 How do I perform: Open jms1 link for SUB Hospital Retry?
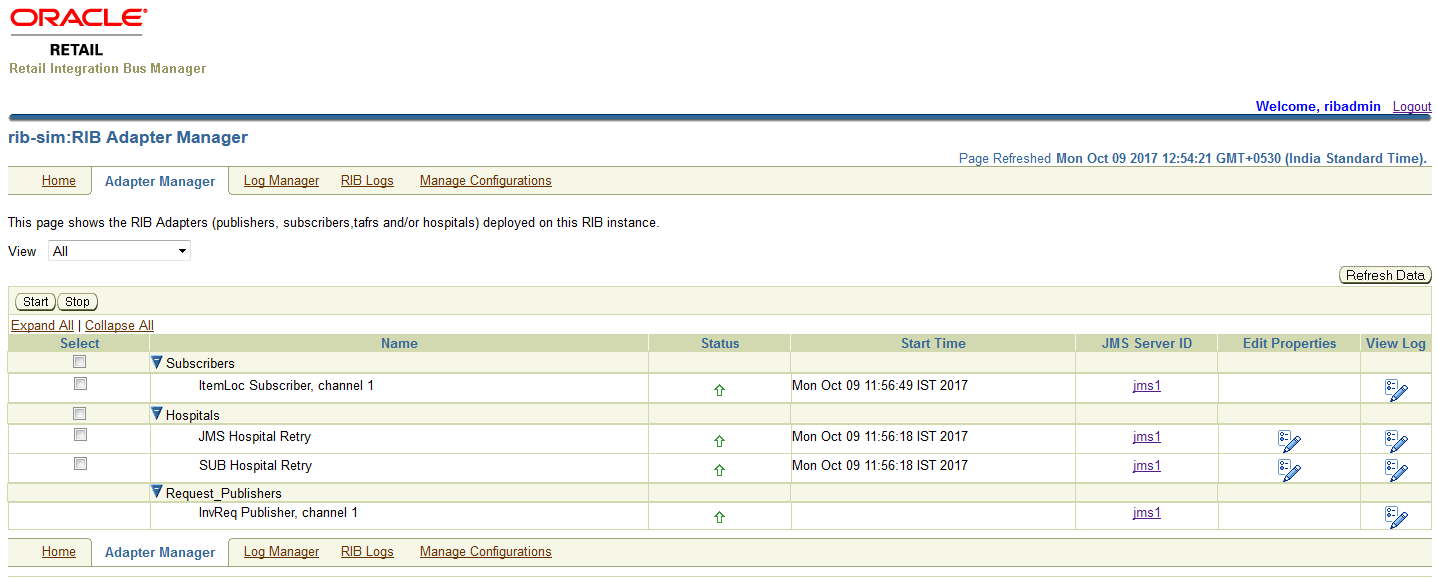[x=1147, y=465]
